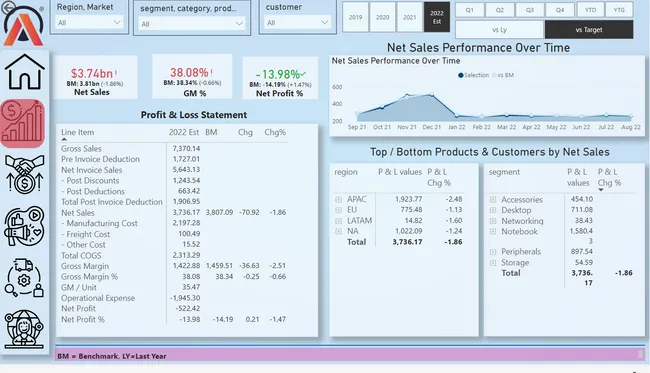Expand the NA region row
The height and width of the screenshot is (373, 650).
(x=339, y=231)
